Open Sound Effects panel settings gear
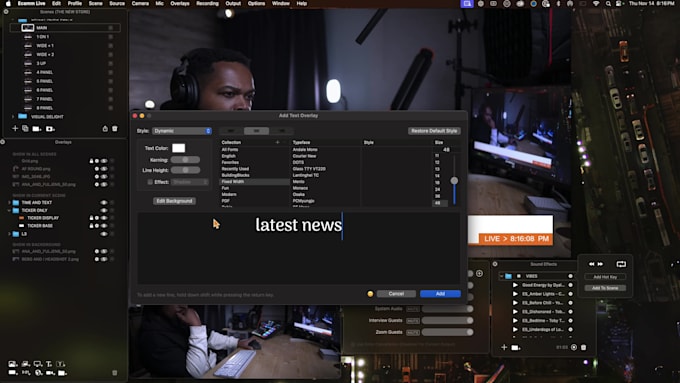The image size is (680, 383). click(x=495, y=264)
